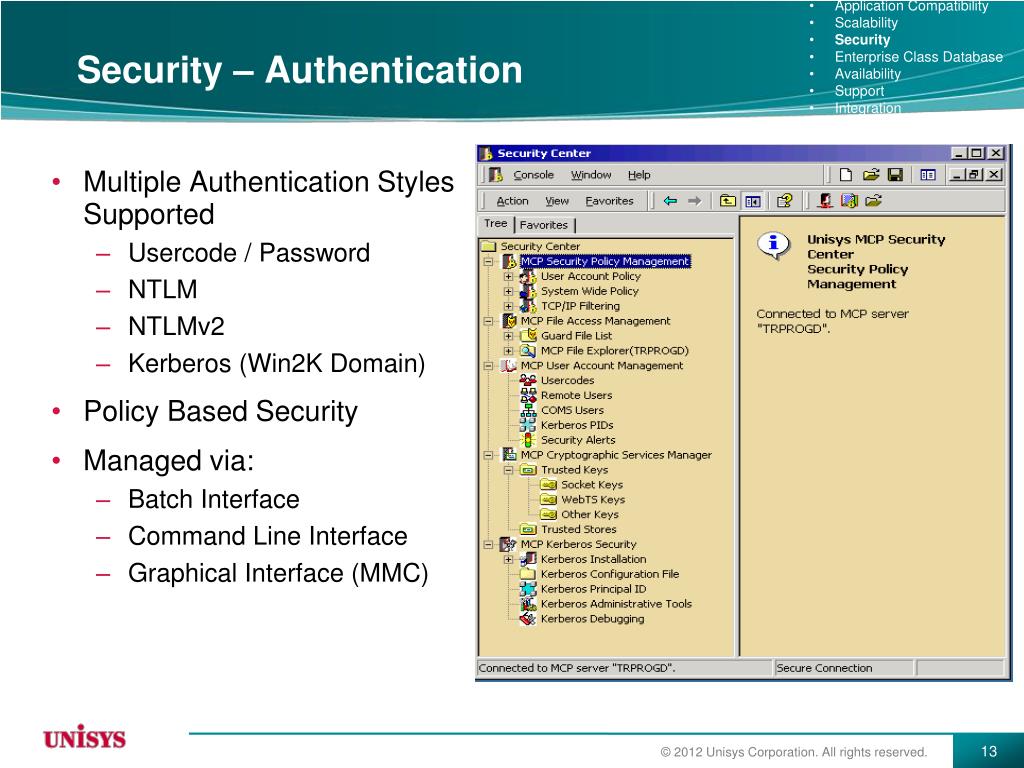Click the Kerberos PIDs icon
1024x768 pixels.
(528, 425)
